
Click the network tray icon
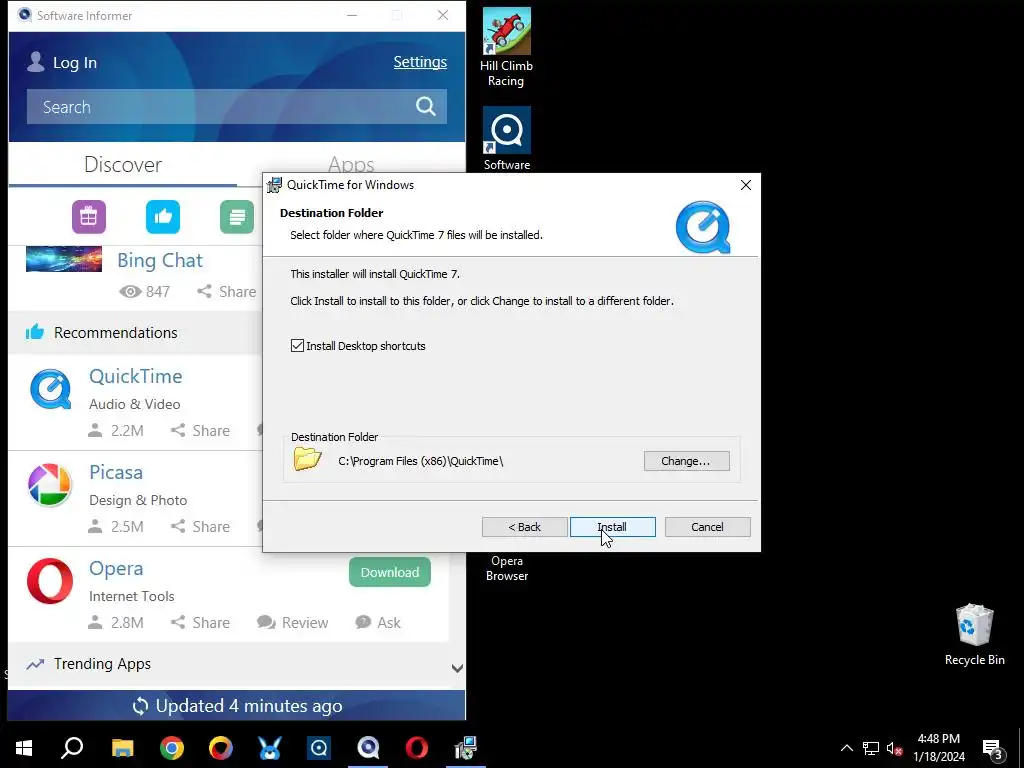click(x=871, y=748)
